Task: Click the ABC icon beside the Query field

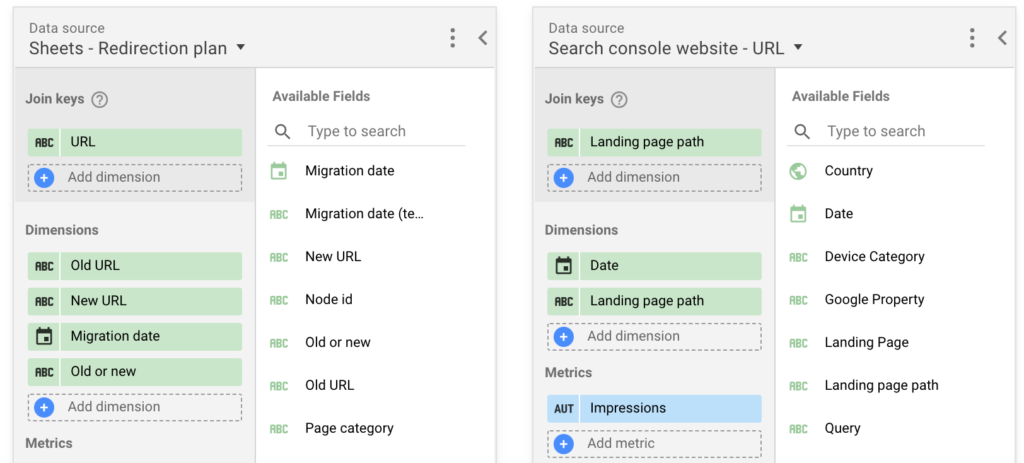Action: click(798, 429)
